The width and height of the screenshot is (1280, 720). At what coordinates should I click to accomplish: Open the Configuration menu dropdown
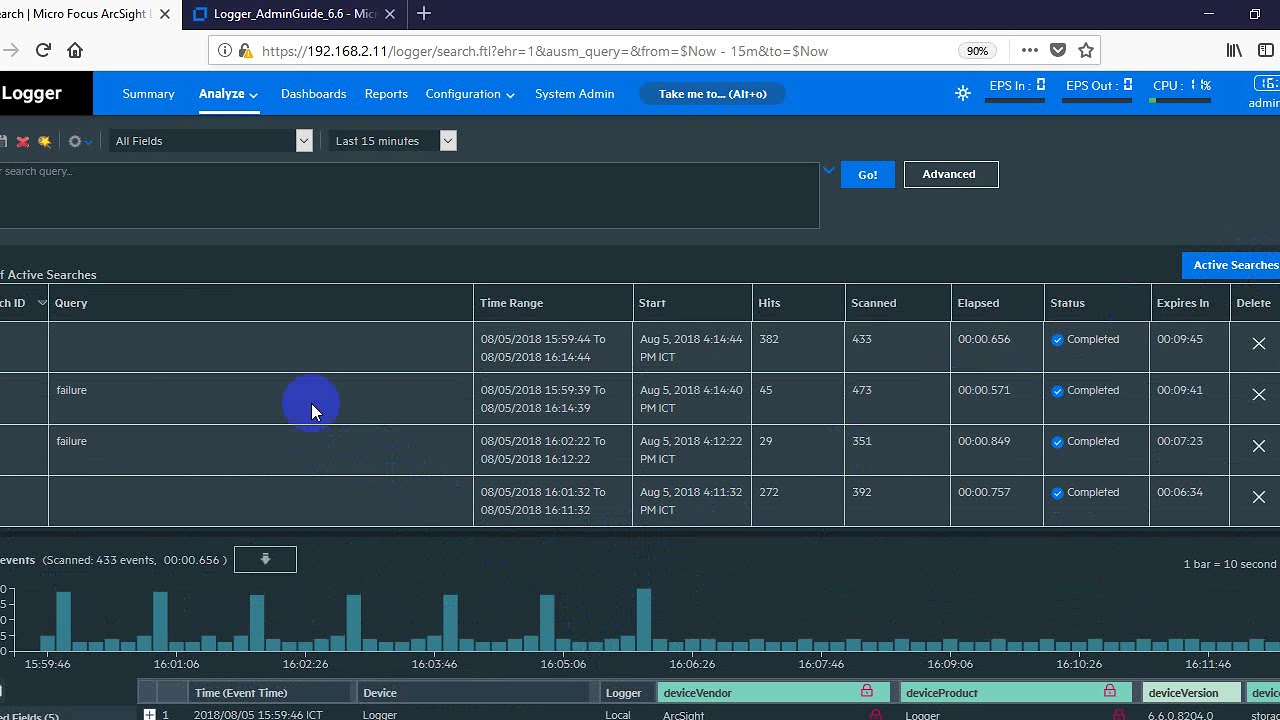pos(470,94)
